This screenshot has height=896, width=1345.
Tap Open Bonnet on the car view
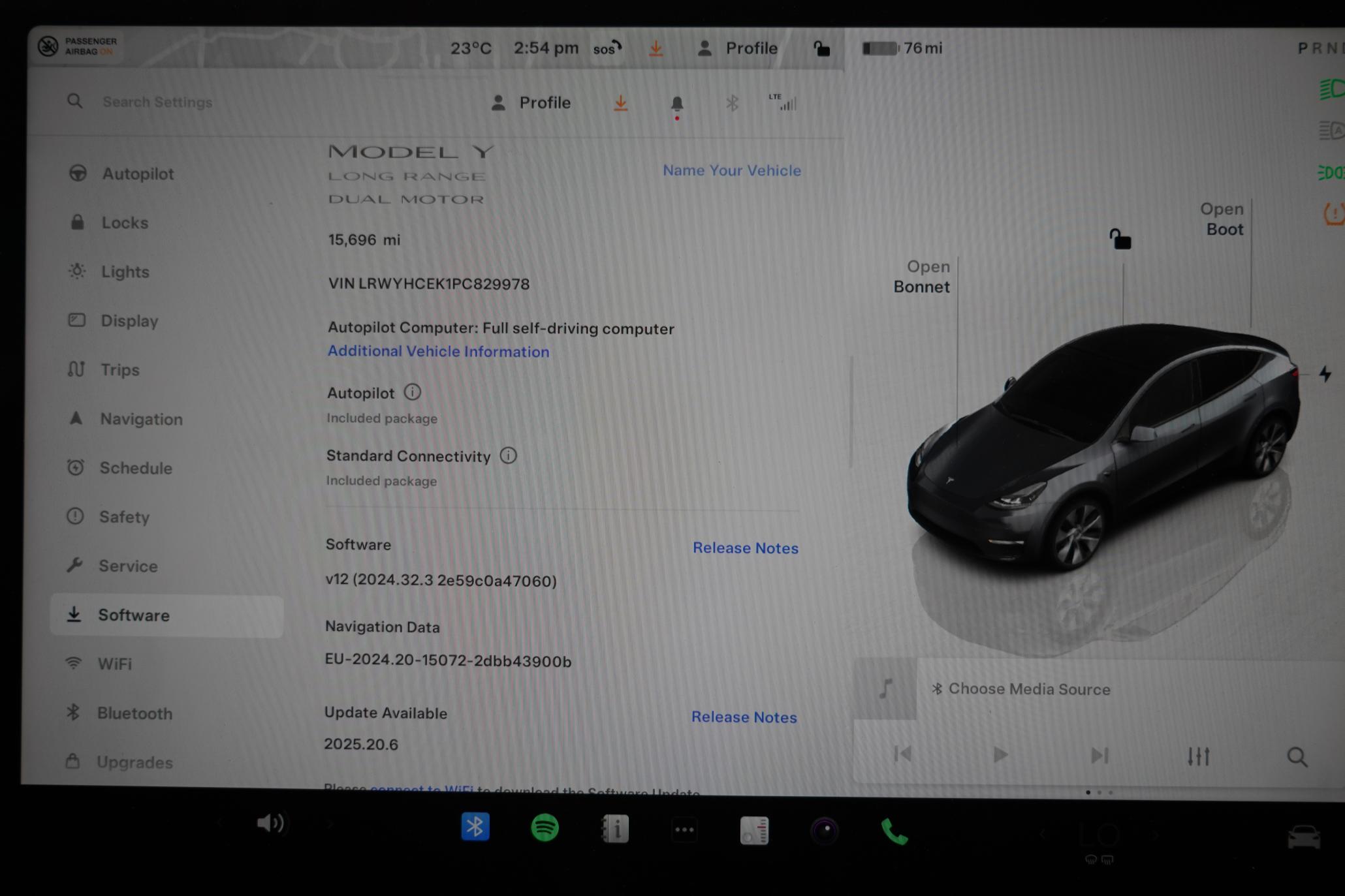[x=921, y=277]
